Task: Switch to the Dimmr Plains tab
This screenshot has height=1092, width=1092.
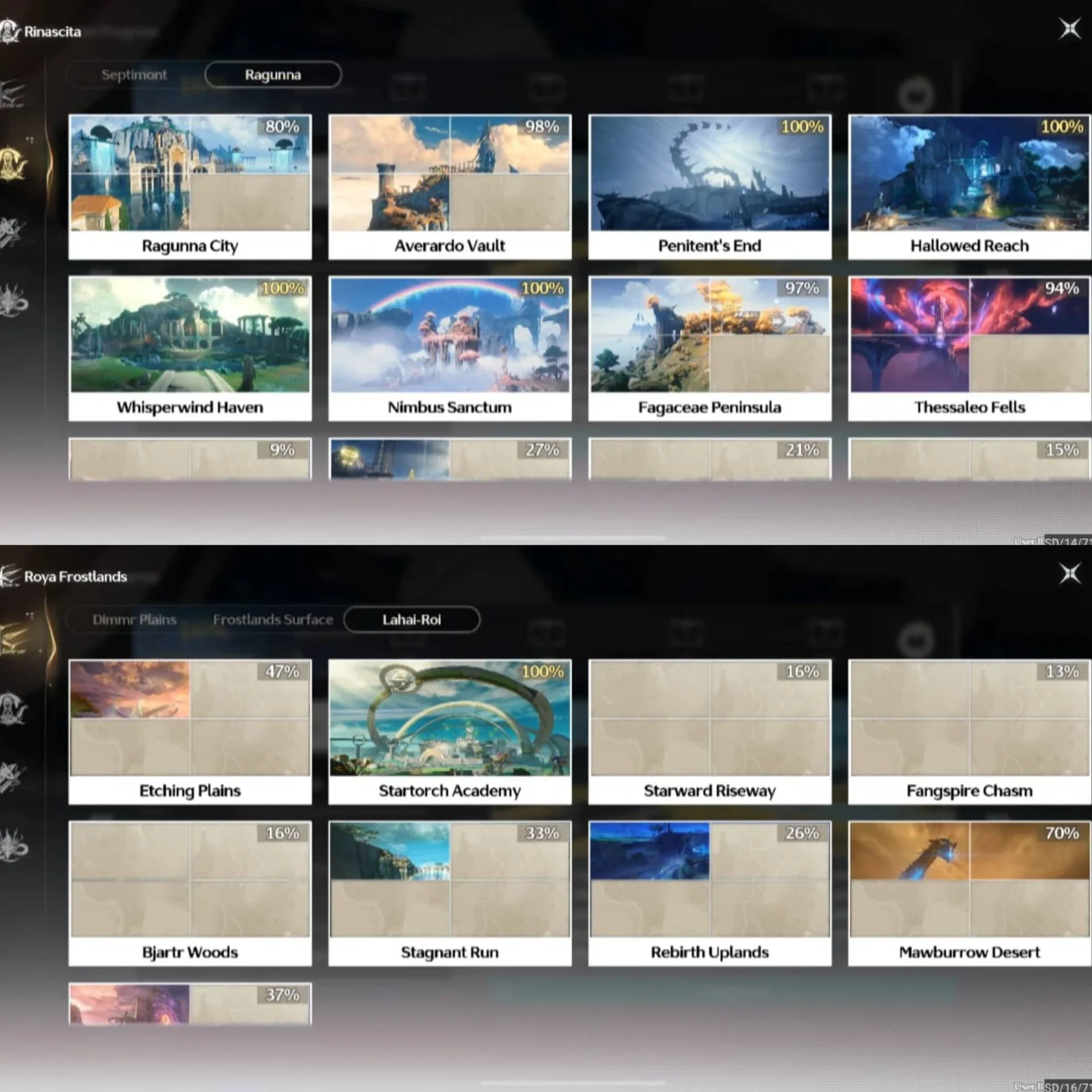Action: pyautogui.click(x=134, y=619)
